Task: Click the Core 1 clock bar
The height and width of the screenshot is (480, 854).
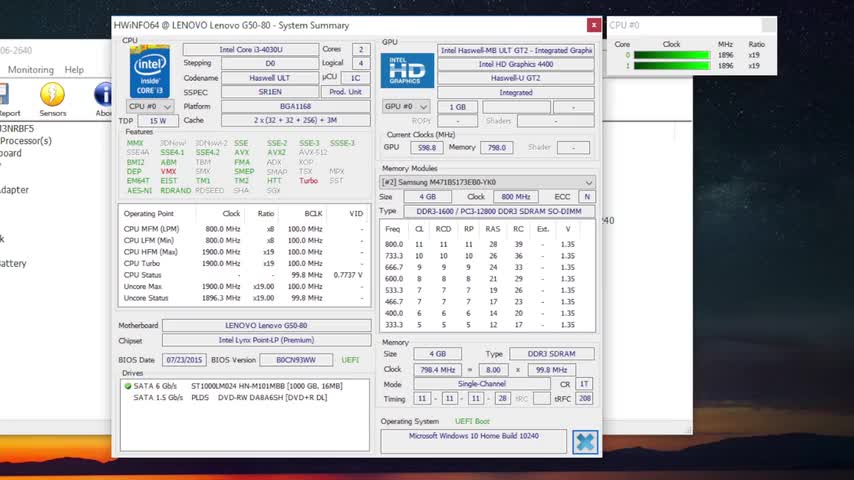Action: (x=672, y=65)
